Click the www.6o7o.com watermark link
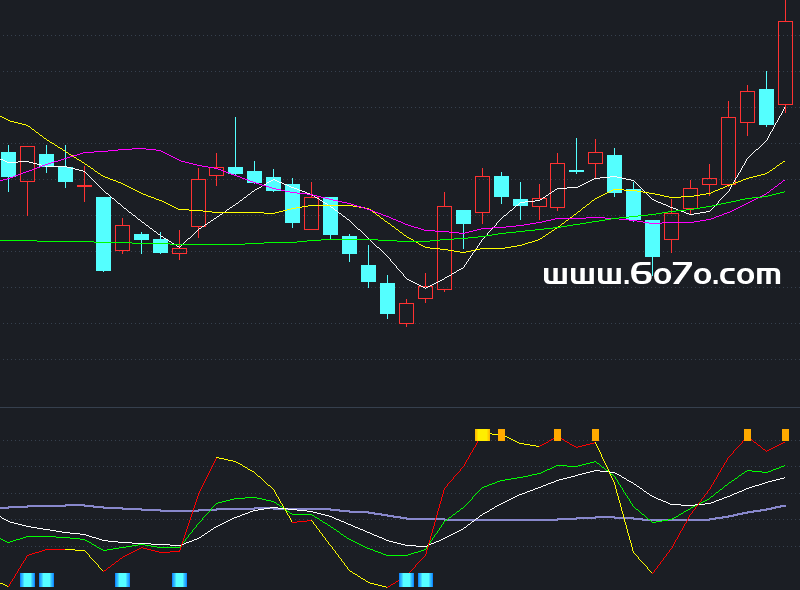 [x=661, y=275]
